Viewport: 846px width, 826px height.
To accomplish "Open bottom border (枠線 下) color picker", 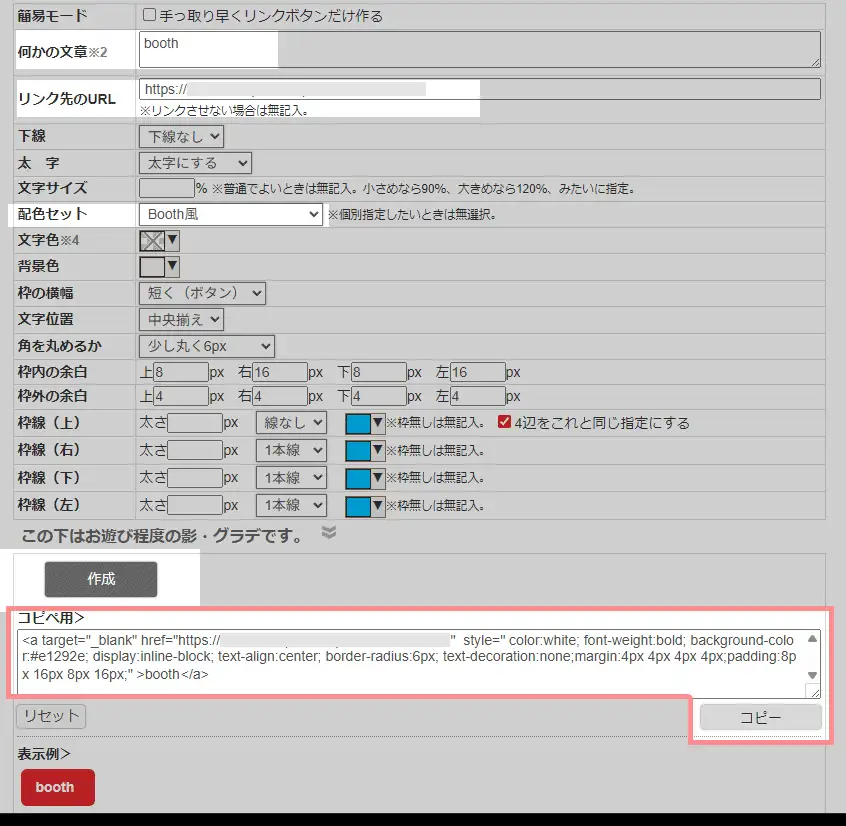I will tap(364, 477).
